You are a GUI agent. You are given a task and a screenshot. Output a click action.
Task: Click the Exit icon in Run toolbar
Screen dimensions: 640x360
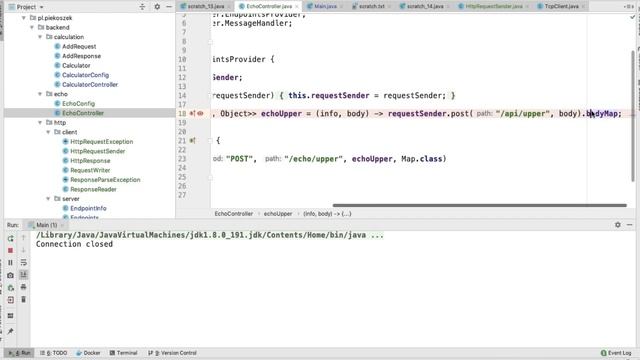[x=11, y=300]
